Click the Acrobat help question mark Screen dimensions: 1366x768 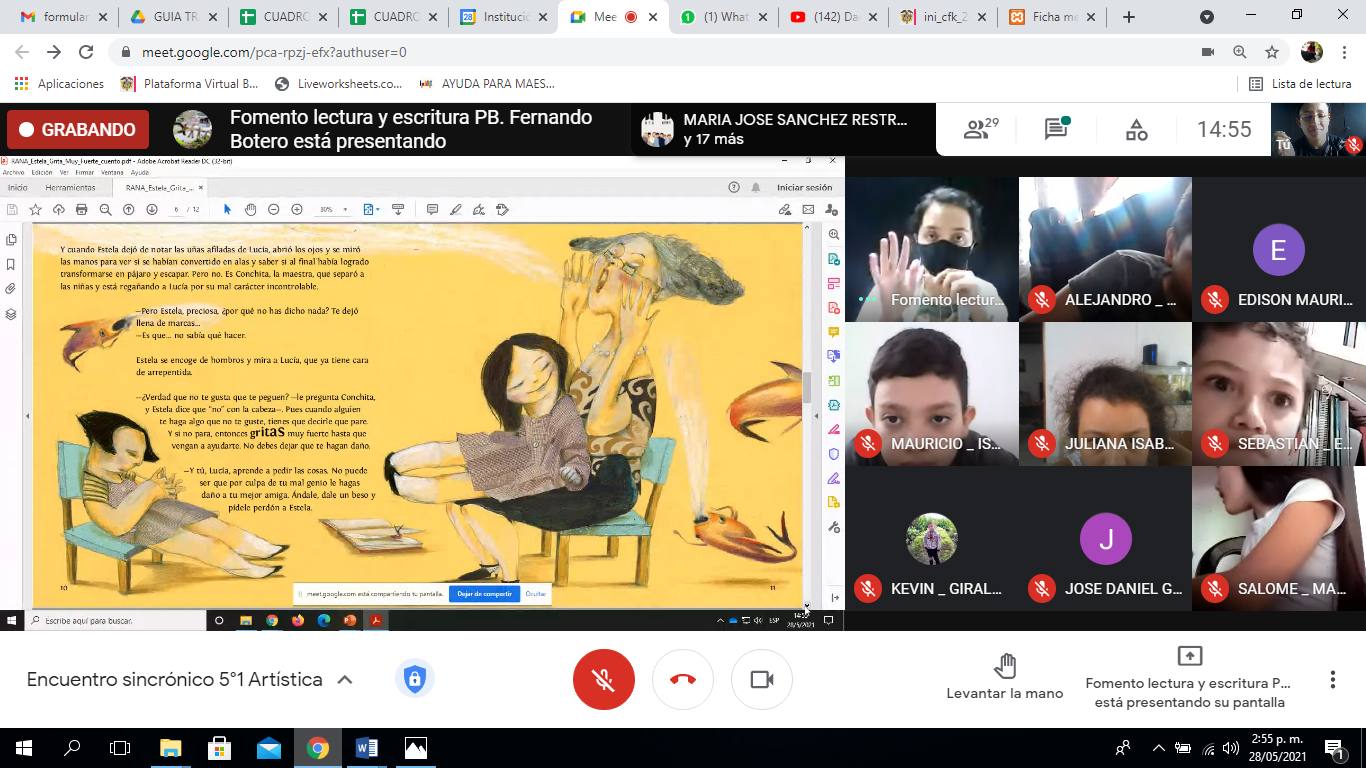(734, 187)
